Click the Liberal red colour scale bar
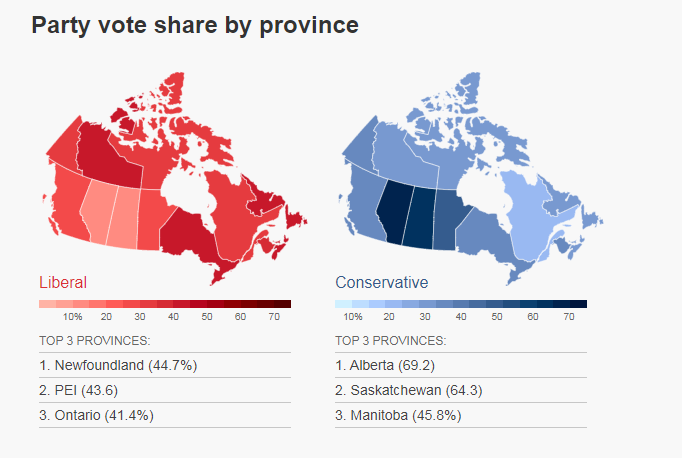 pos(165,304)
